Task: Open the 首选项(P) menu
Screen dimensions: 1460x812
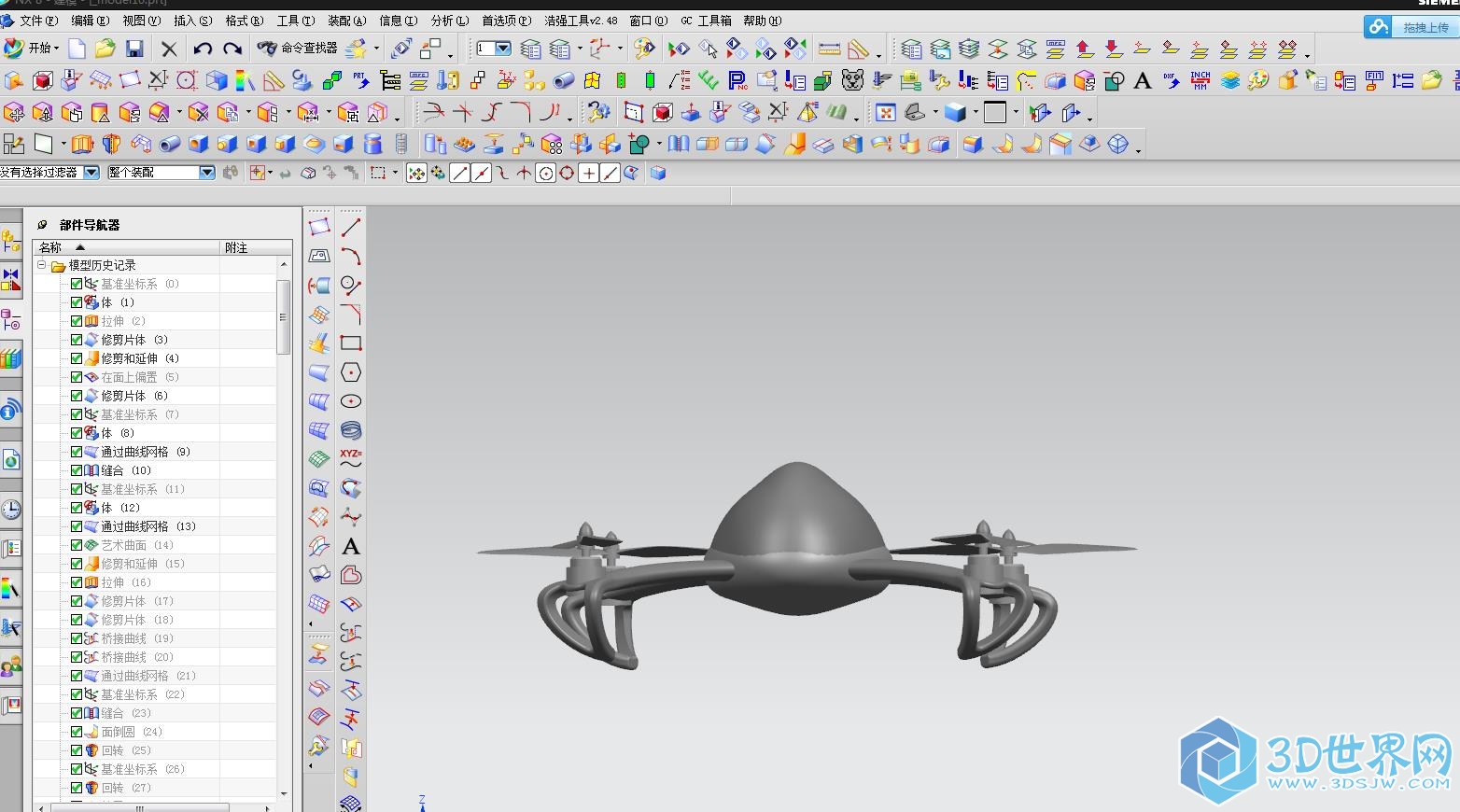Action: (x=506, y=21)
